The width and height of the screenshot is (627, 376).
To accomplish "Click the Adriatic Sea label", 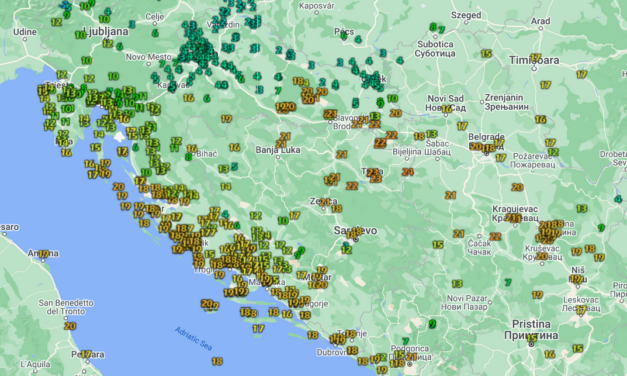I will (193, 338).
